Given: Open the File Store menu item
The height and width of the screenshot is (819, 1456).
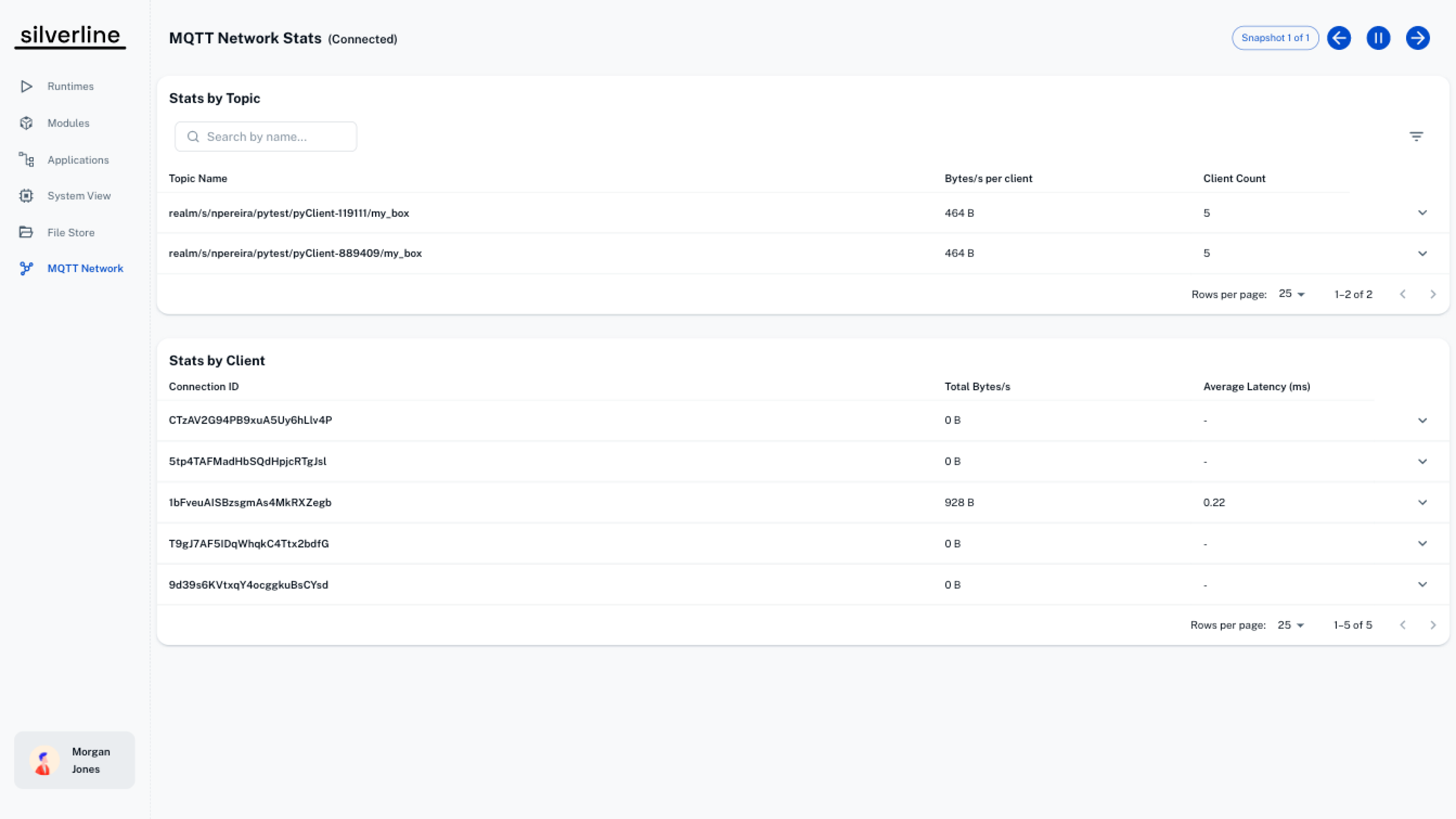Looking at the screenshot, I should click(x=70, y=232).
